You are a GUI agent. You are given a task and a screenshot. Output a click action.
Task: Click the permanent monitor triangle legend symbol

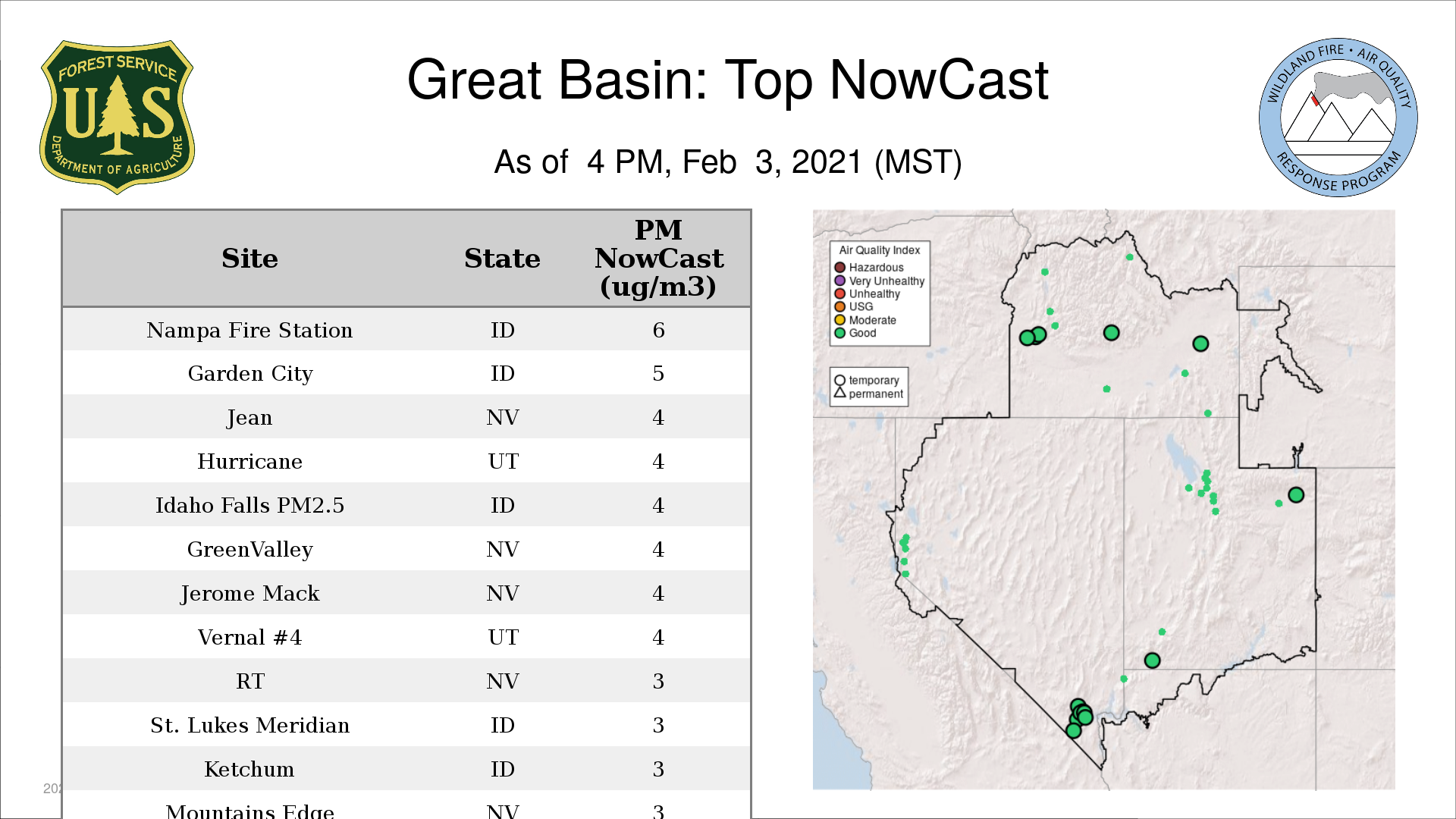pos(839,393)
